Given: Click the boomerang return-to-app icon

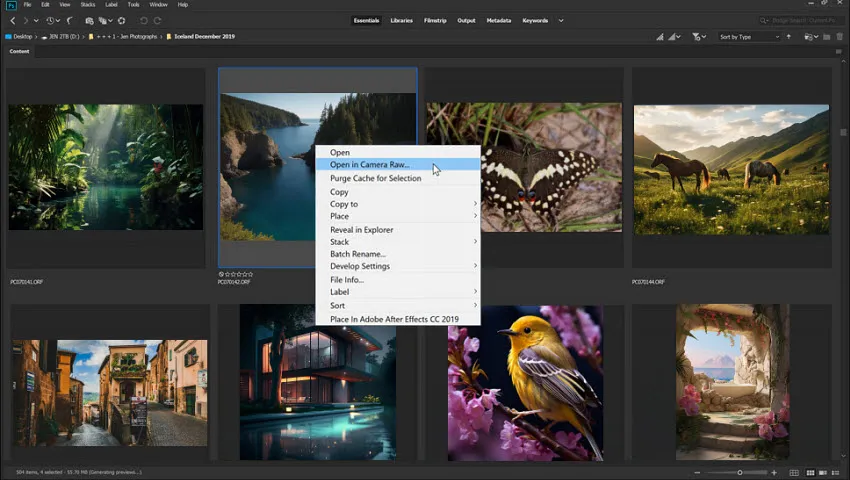Looking at the screenshot, I should click(71, 20).
